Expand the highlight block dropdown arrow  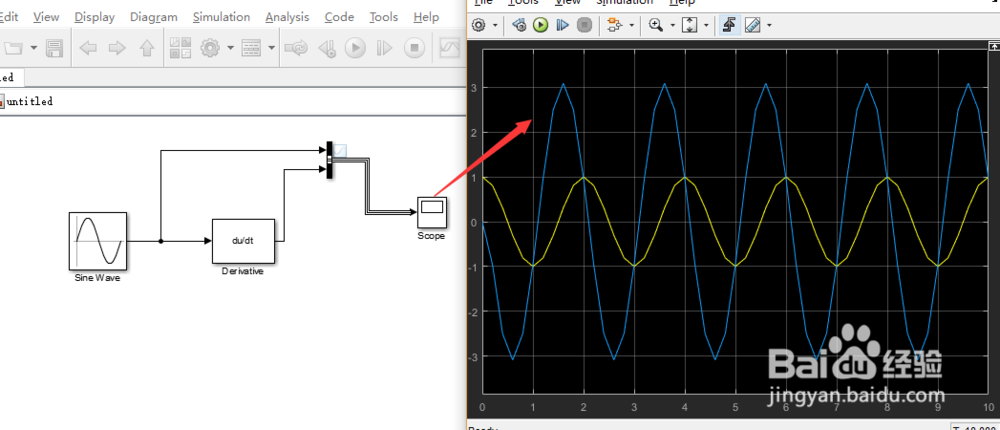pos(632,26)
